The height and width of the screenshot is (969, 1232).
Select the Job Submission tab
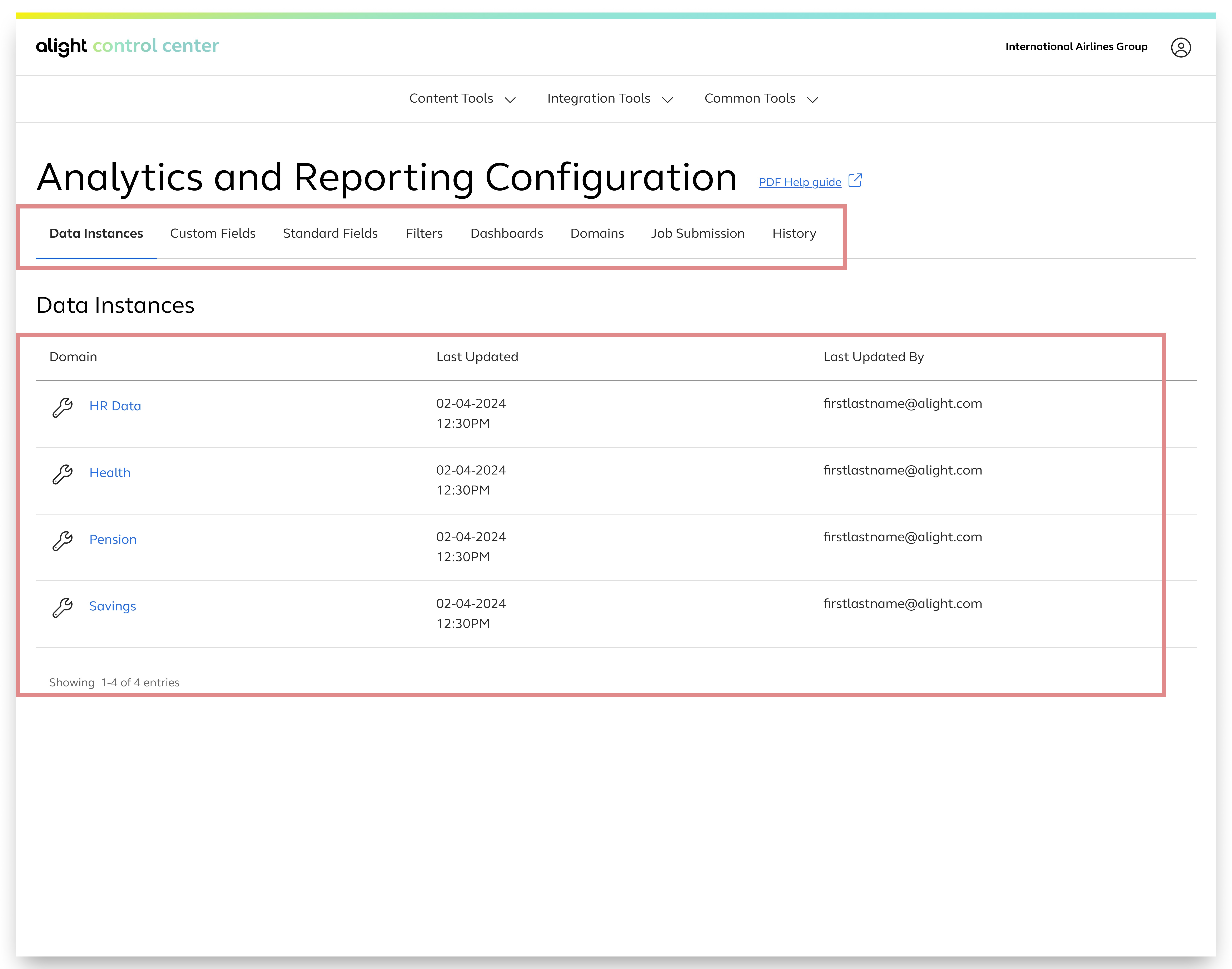click(x=697, y=233)
